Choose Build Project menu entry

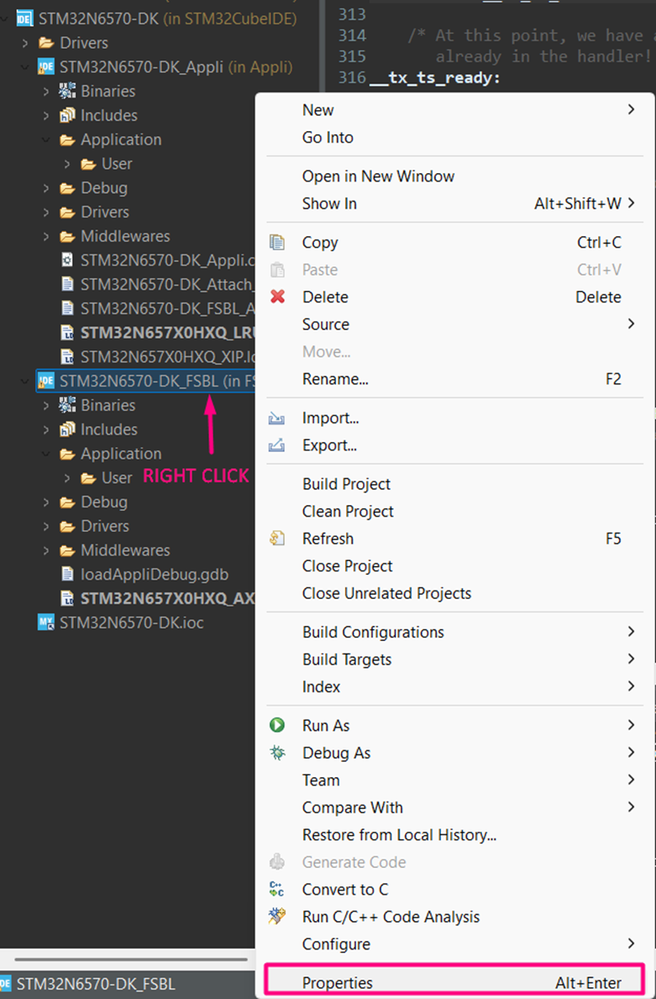(346, 484)
